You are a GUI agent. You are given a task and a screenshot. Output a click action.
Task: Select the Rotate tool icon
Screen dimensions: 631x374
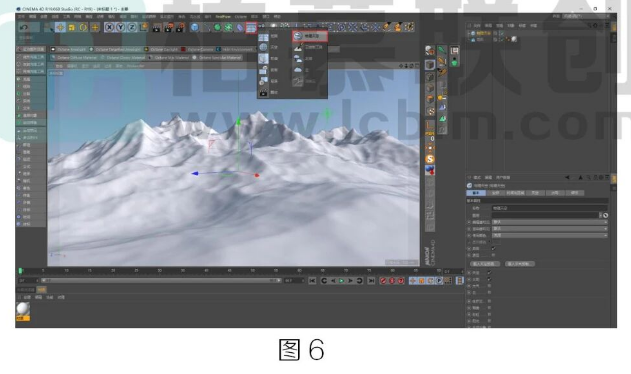coord(83,27)
